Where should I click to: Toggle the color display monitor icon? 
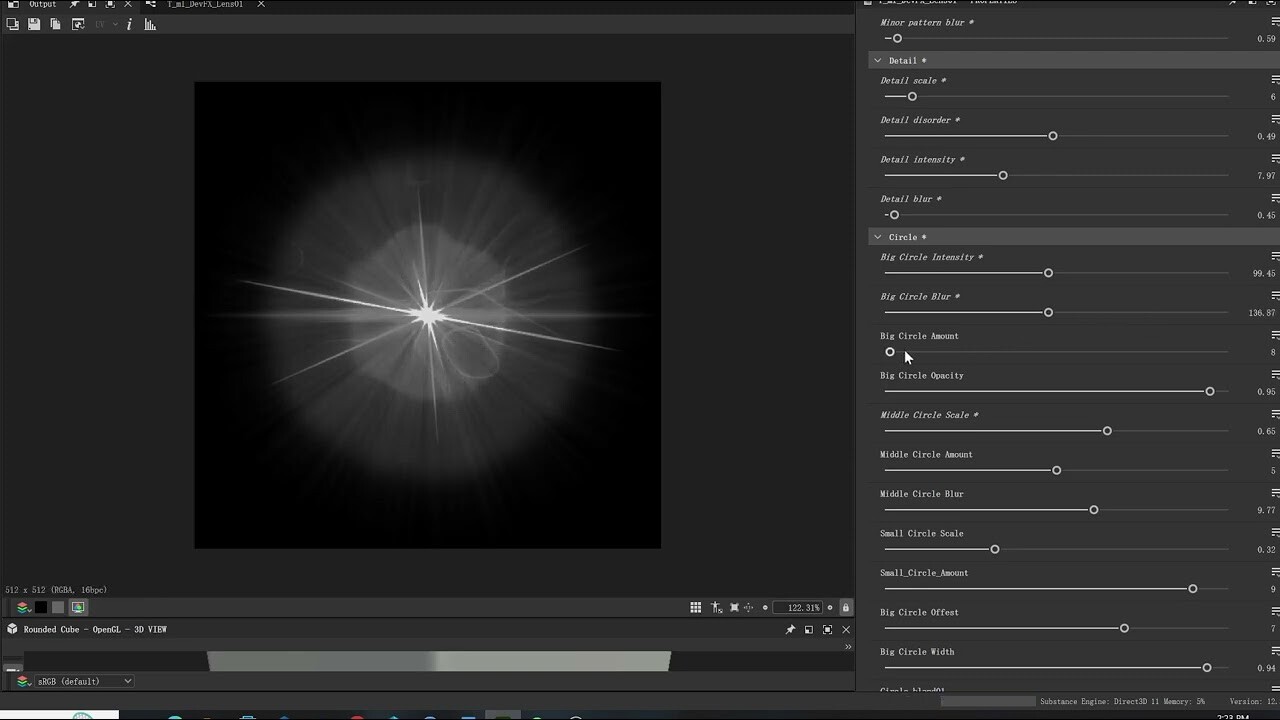tap(78, 607)
